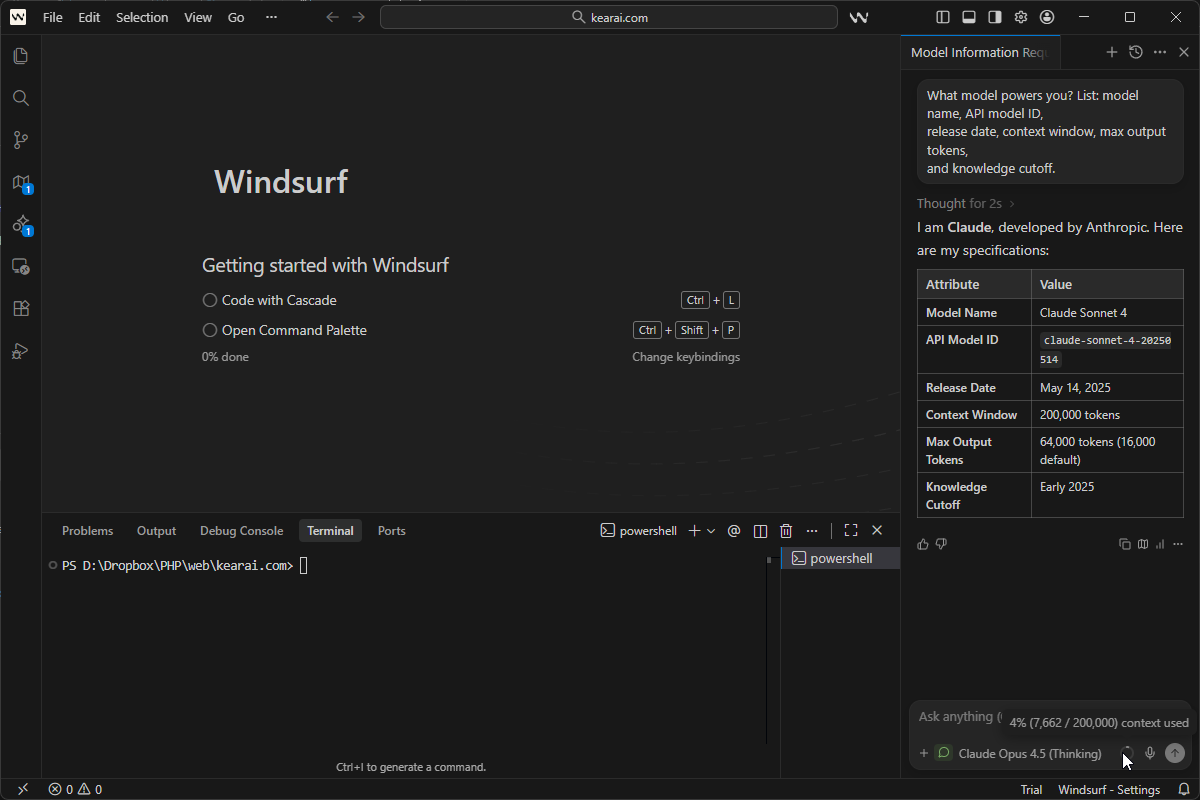This screenshot has width=1200, height=800.
Task: Create a new terminal with the plus icon
Action: click(x=695, y=531)
